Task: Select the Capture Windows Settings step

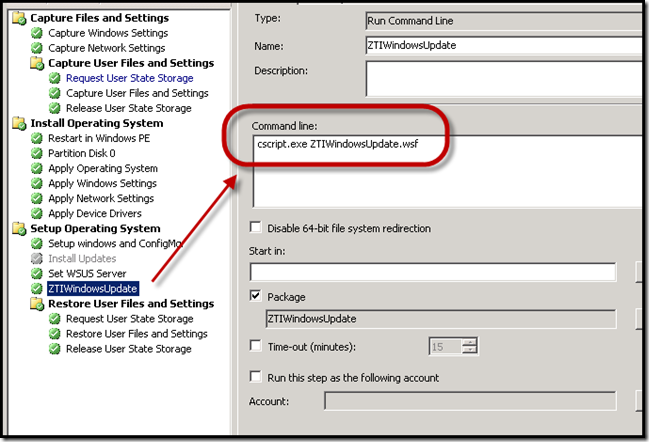Action: coord(108,33)
